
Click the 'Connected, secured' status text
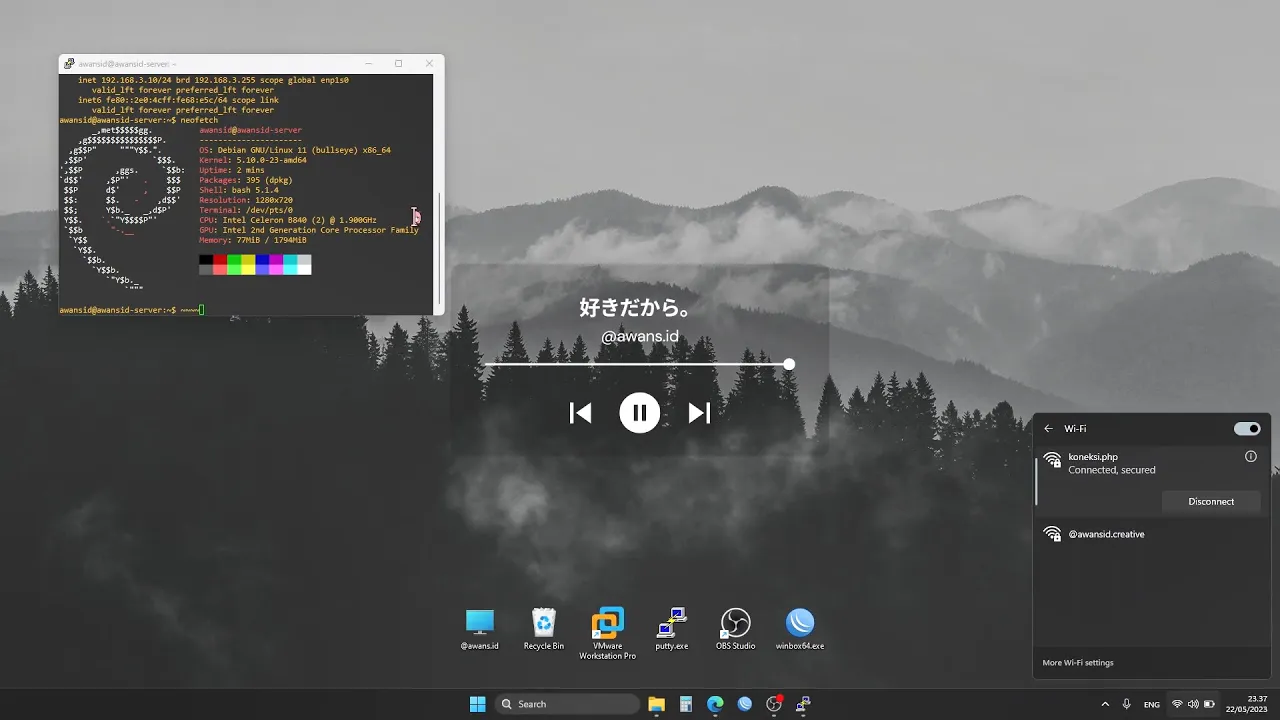[x=1111, y=470]
